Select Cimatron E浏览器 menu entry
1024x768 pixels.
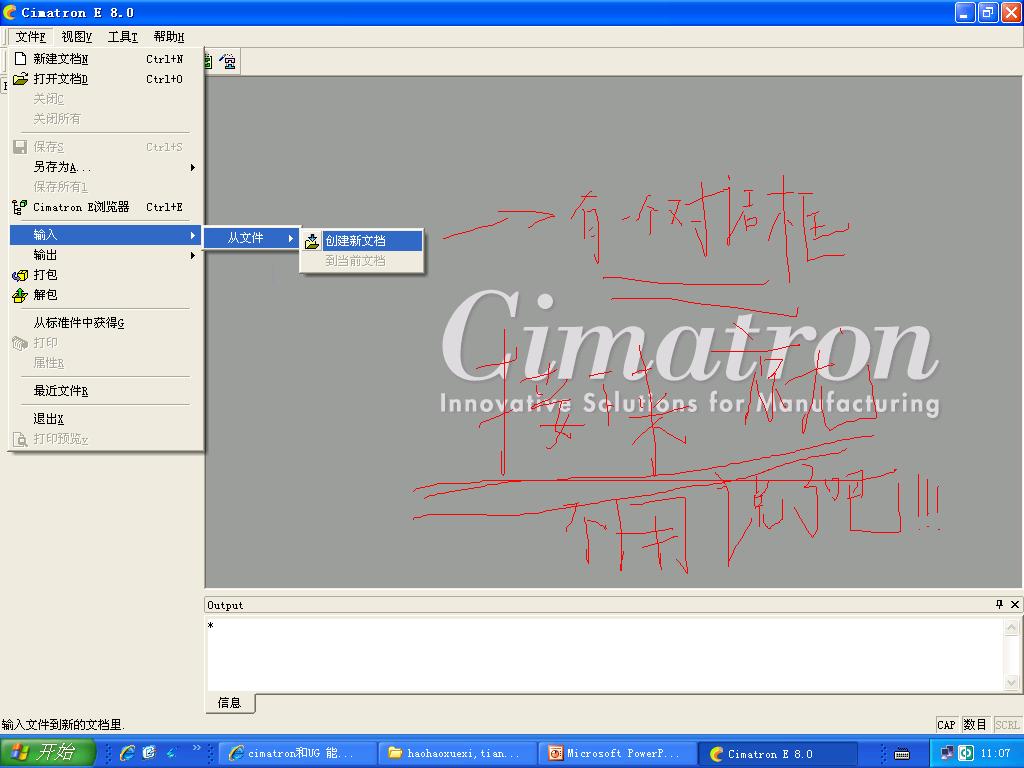(x=104, y=207)
